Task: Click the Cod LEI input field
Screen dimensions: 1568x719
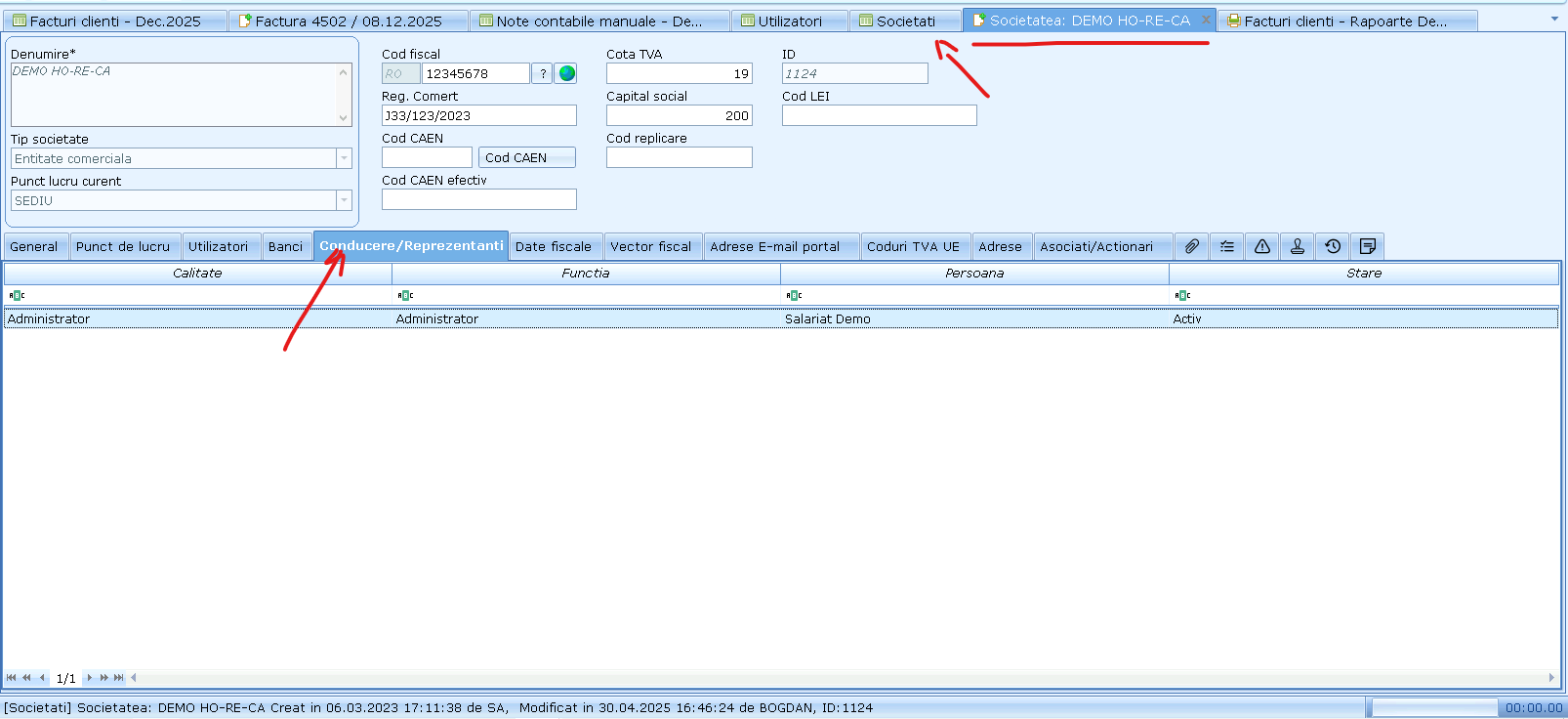Action: [879, 115]
